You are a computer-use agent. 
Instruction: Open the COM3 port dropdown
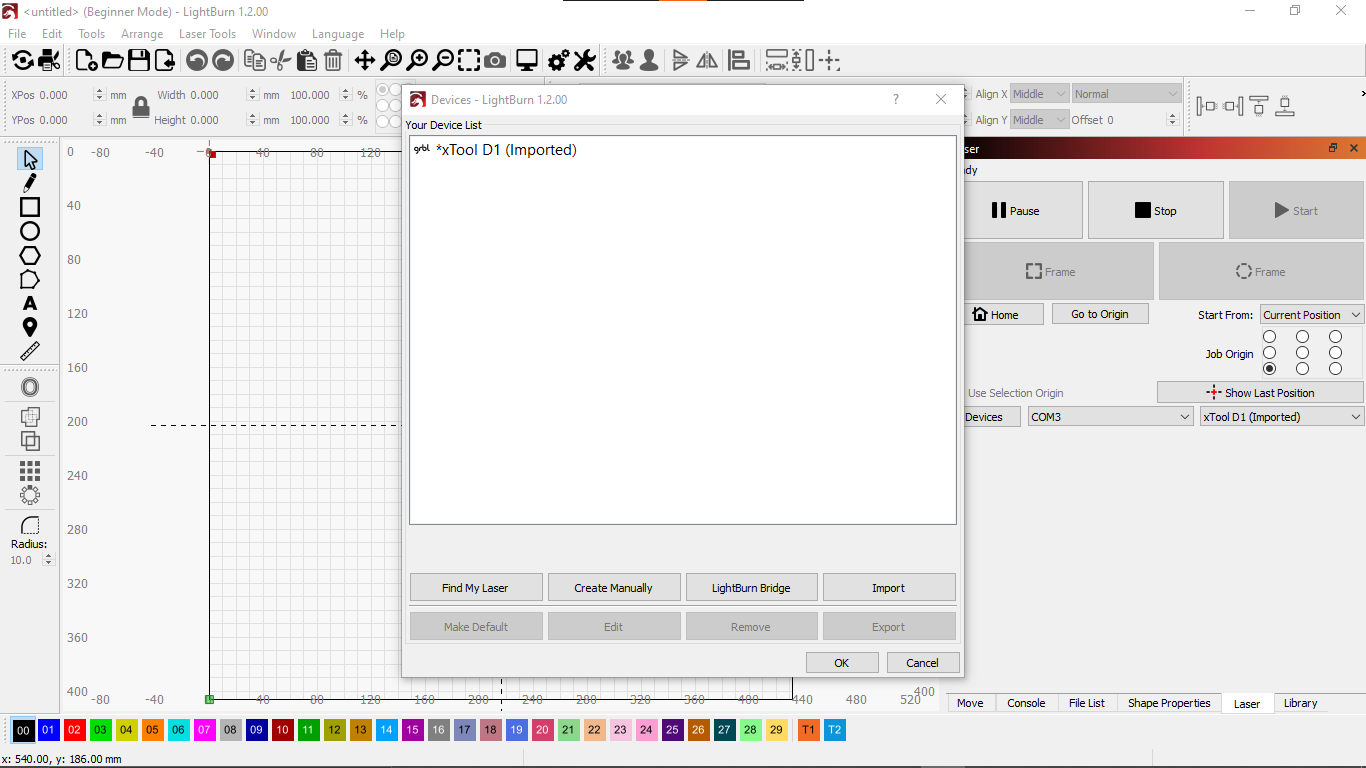(x=1111, y=417)
